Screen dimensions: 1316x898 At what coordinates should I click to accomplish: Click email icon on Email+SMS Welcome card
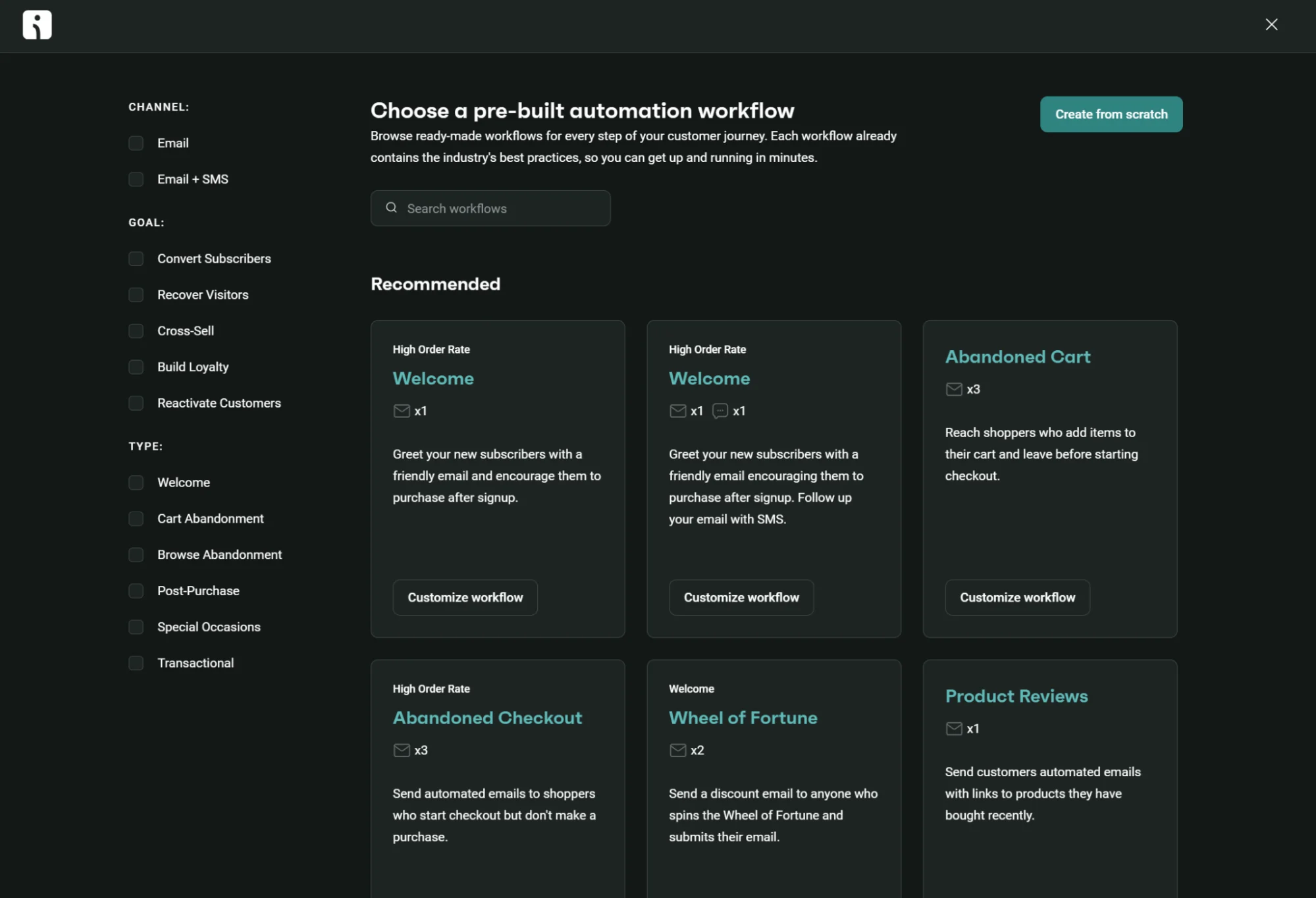point(677,411)
